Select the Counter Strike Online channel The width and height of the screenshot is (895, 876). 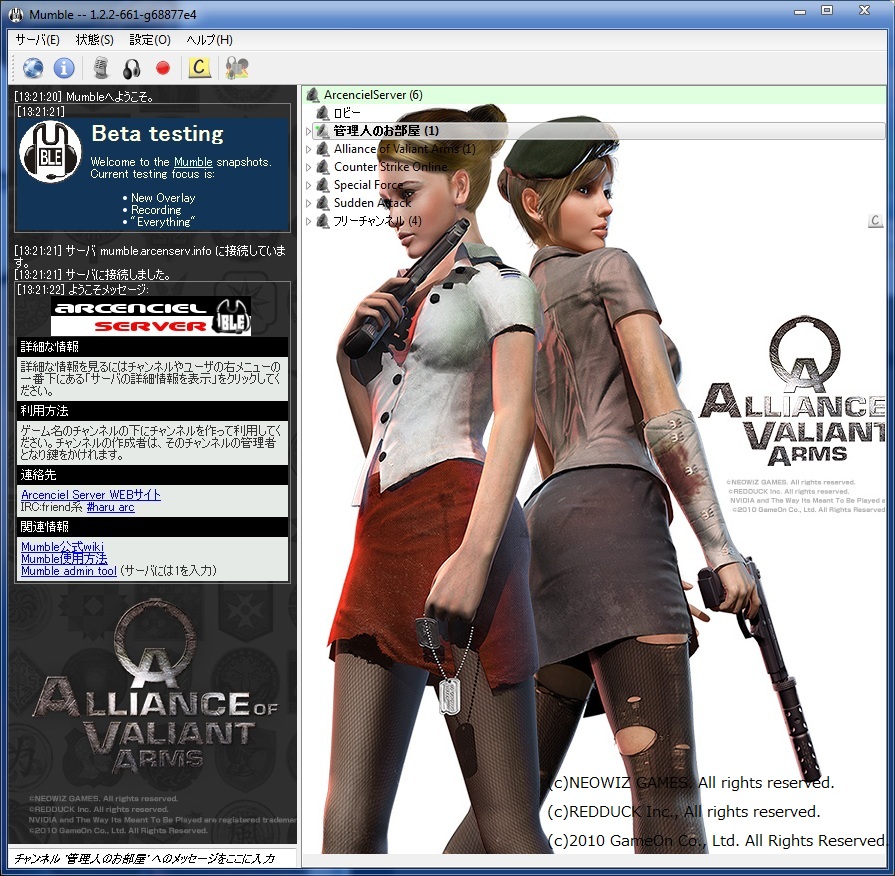tap(390, 167)
